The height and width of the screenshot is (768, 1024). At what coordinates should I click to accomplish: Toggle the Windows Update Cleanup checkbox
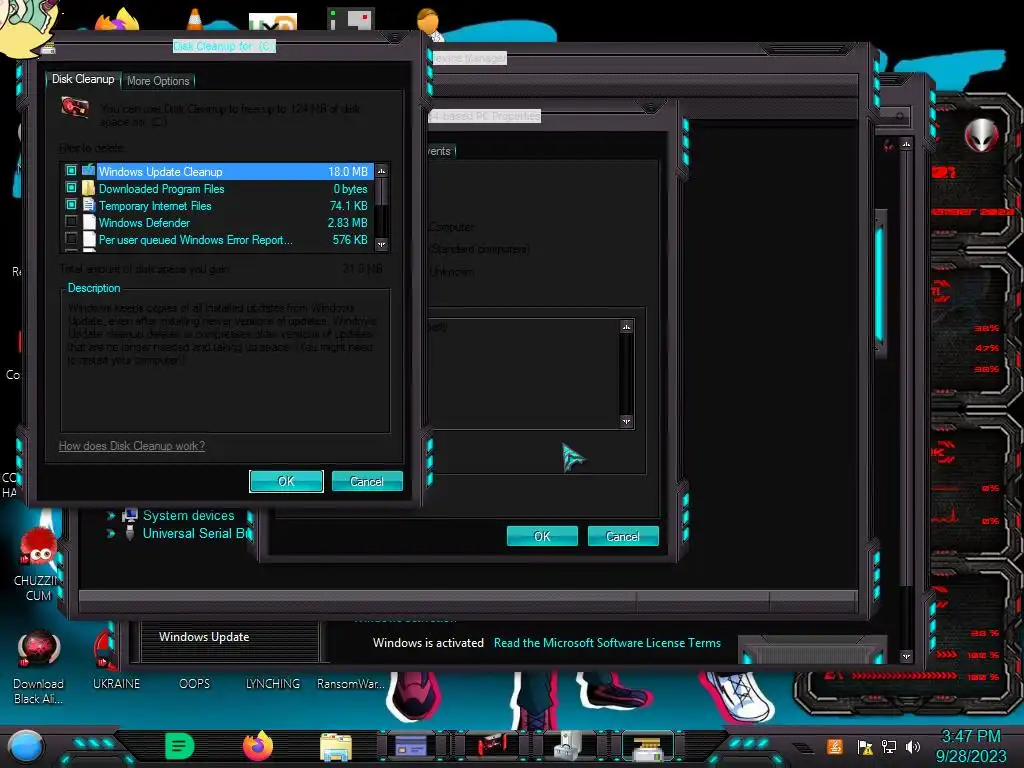pos(71,170)
